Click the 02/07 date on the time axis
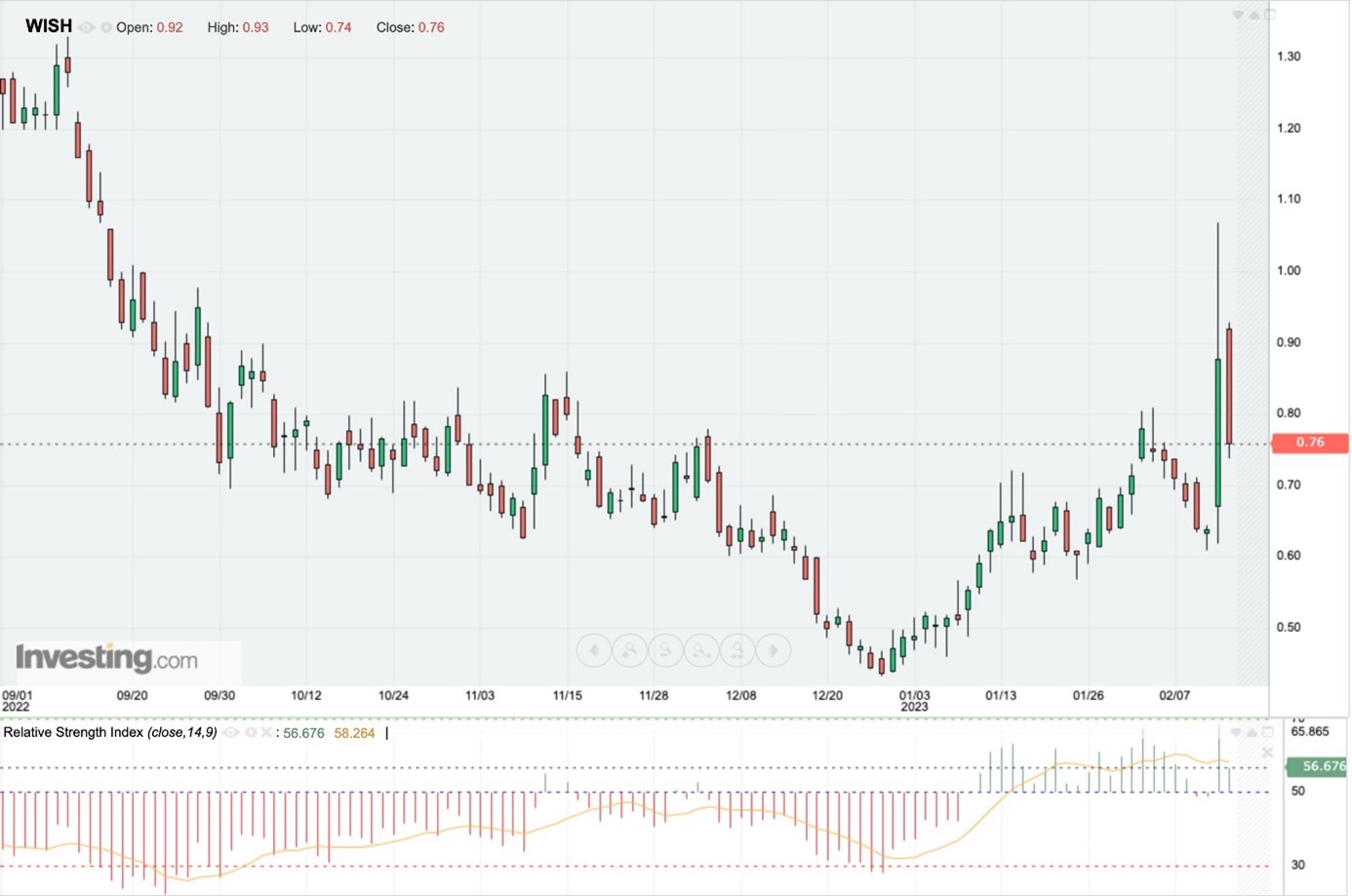Screen dimensions: 1352x896 [1174, 695]
